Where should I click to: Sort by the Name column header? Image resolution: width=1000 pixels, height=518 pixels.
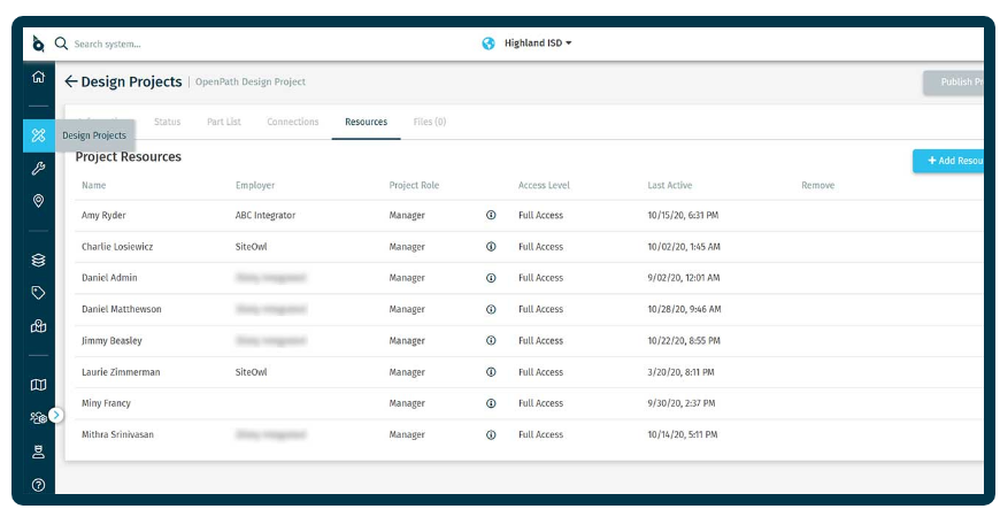point(94,186)
